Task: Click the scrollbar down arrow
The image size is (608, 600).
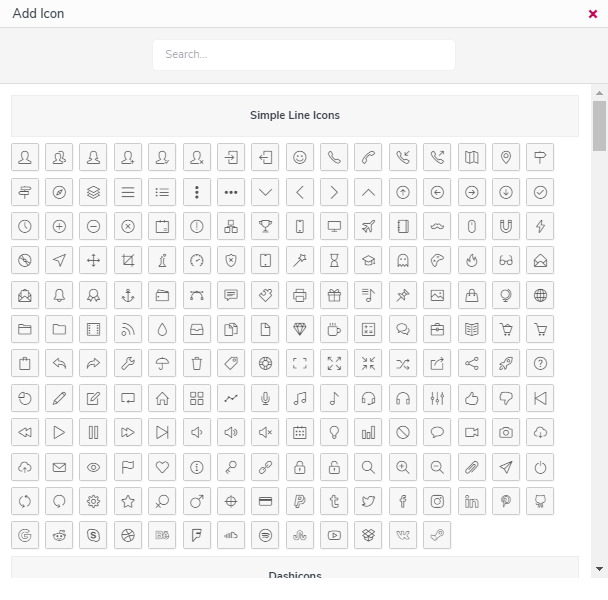Action: tap(599, 569)
